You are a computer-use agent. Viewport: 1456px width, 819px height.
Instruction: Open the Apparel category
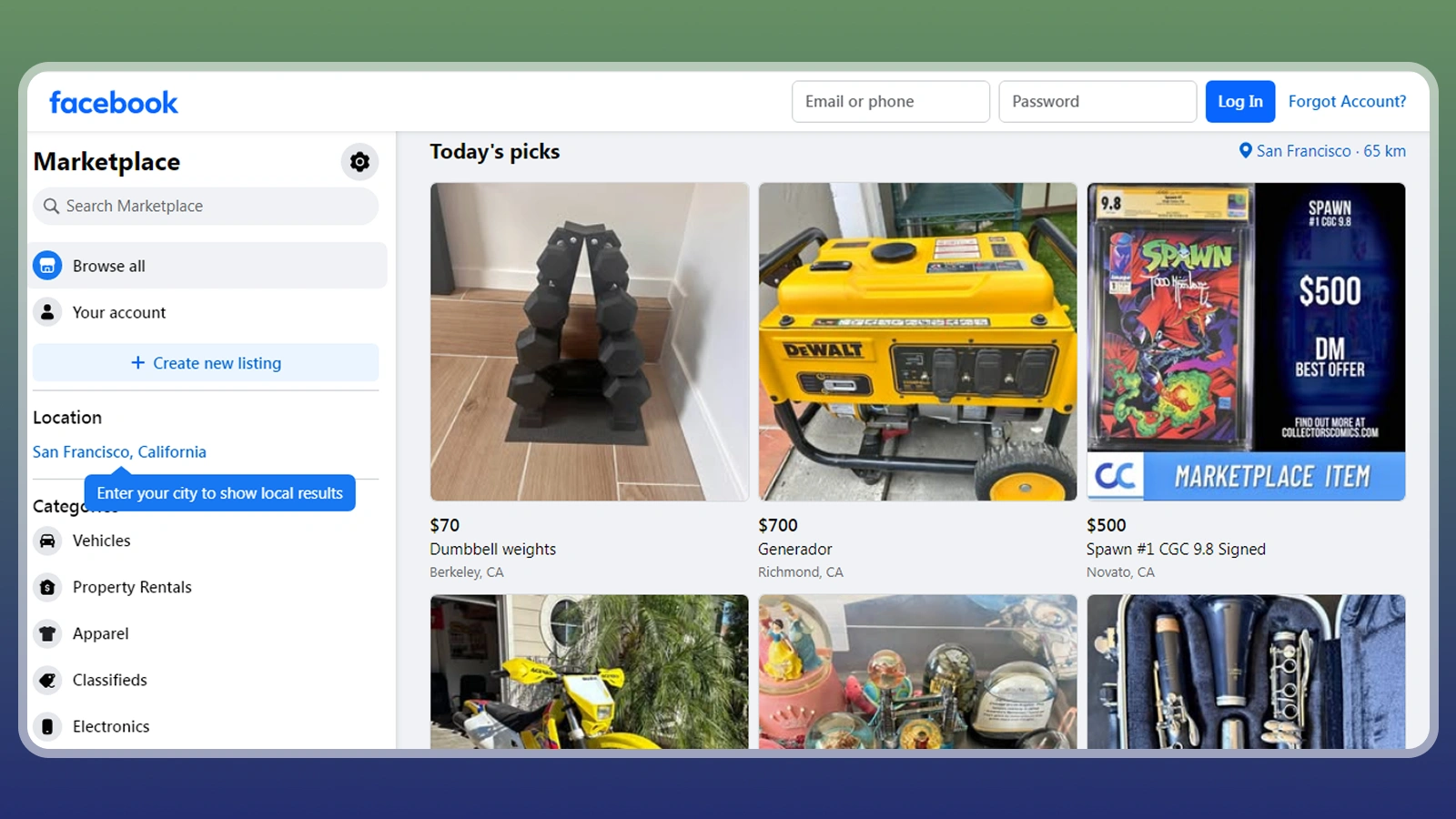[209, 633]
